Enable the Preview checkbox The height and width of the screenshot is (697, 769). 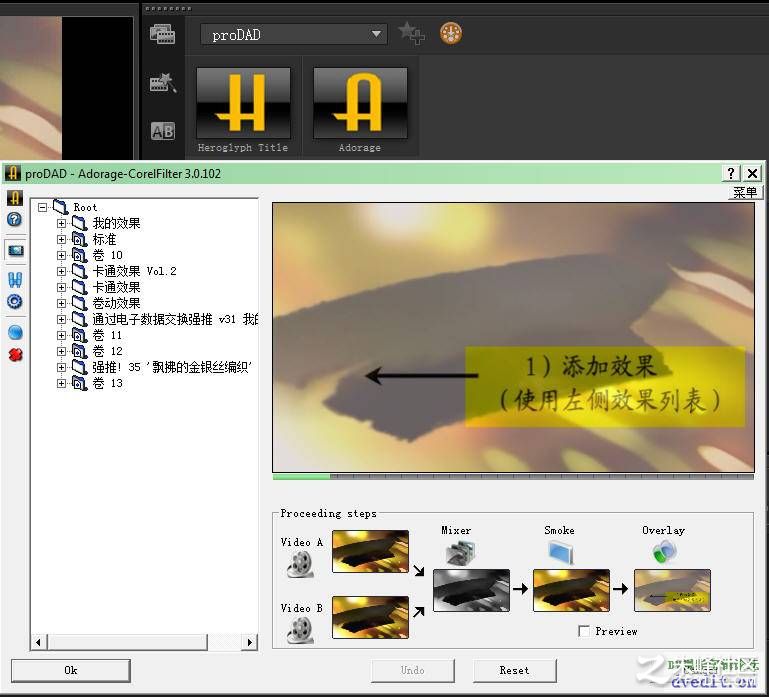(x=584, y=631)
